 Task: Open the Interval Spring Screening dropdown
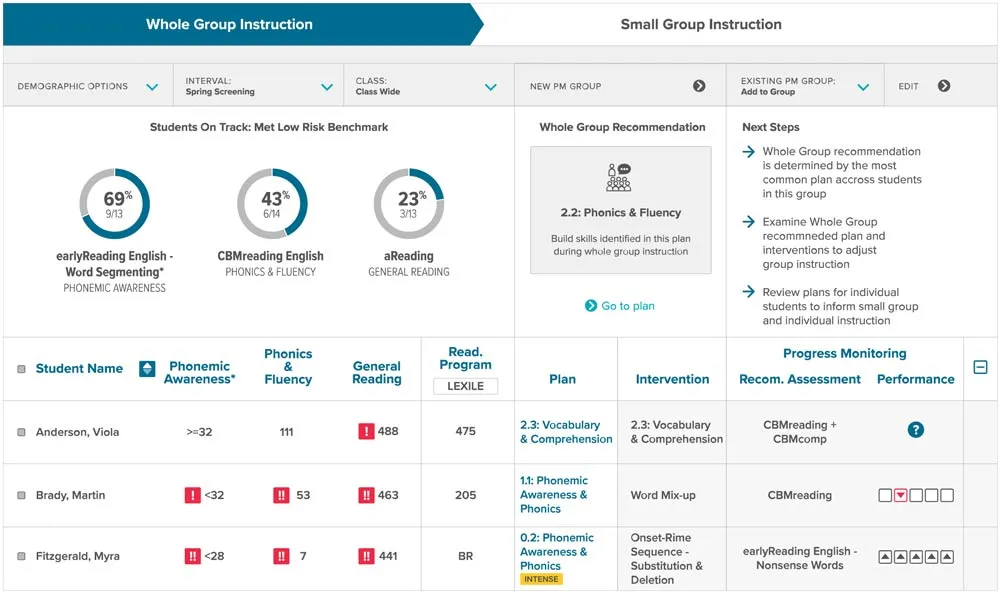click(x=327, y=87)
